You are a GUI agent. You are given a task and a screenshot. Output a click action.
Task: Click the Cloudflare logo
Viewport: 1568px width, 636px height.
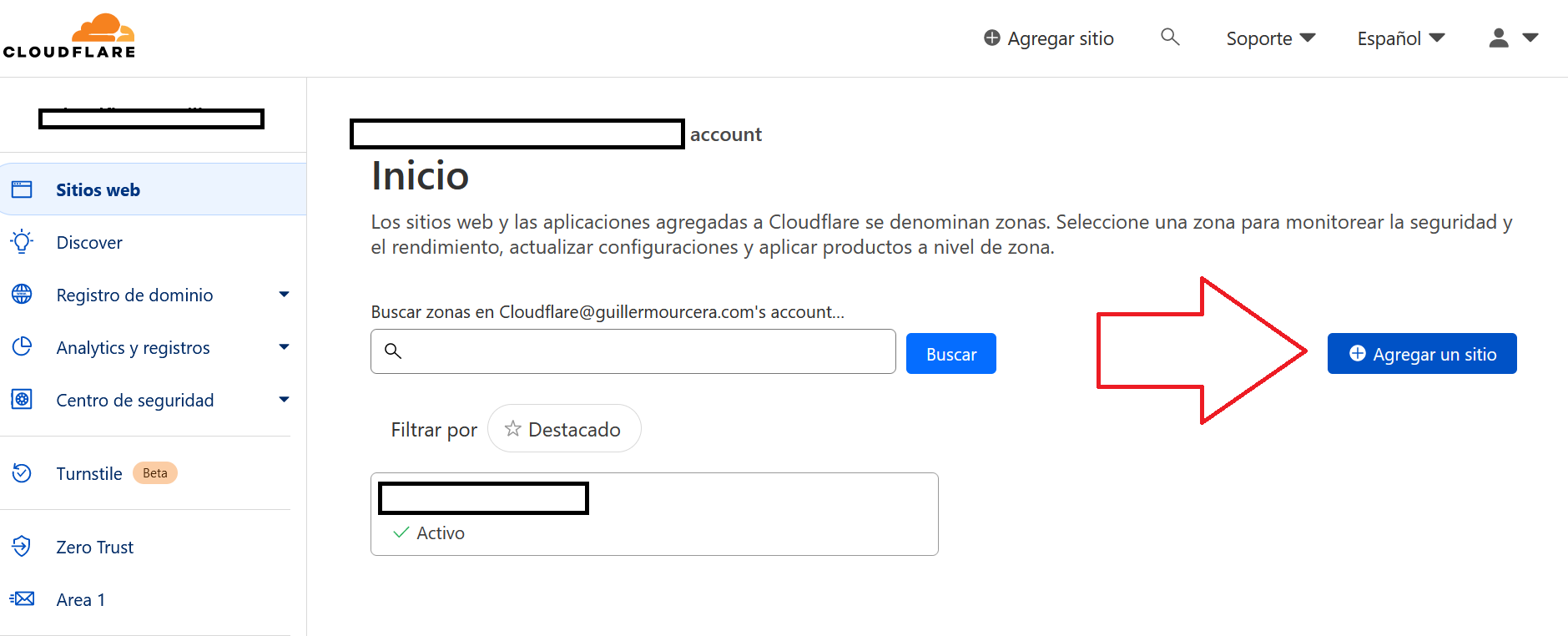(69, 36)
